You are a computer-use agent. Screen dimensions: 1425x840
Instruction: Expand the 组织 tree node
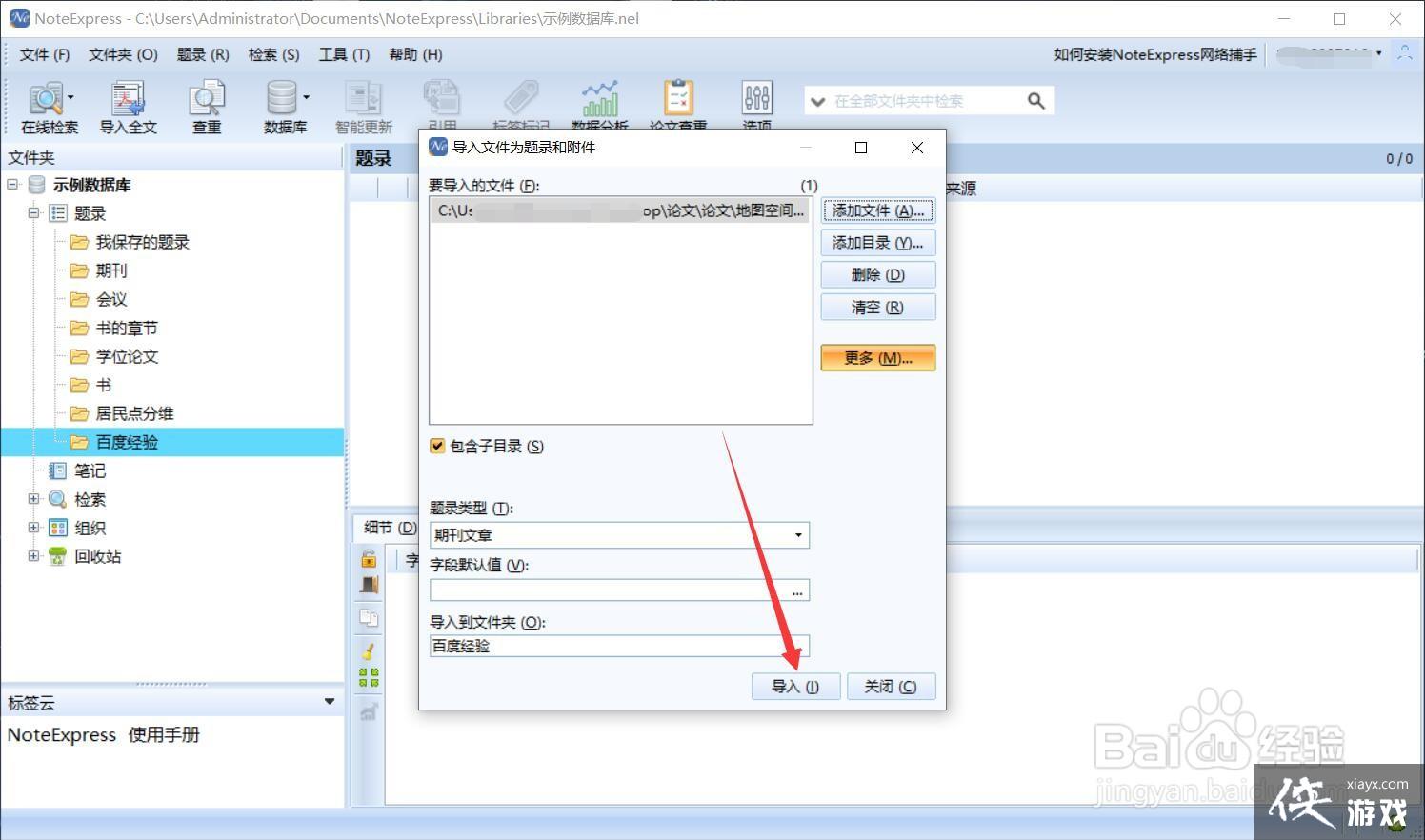(x=33, y=528)
